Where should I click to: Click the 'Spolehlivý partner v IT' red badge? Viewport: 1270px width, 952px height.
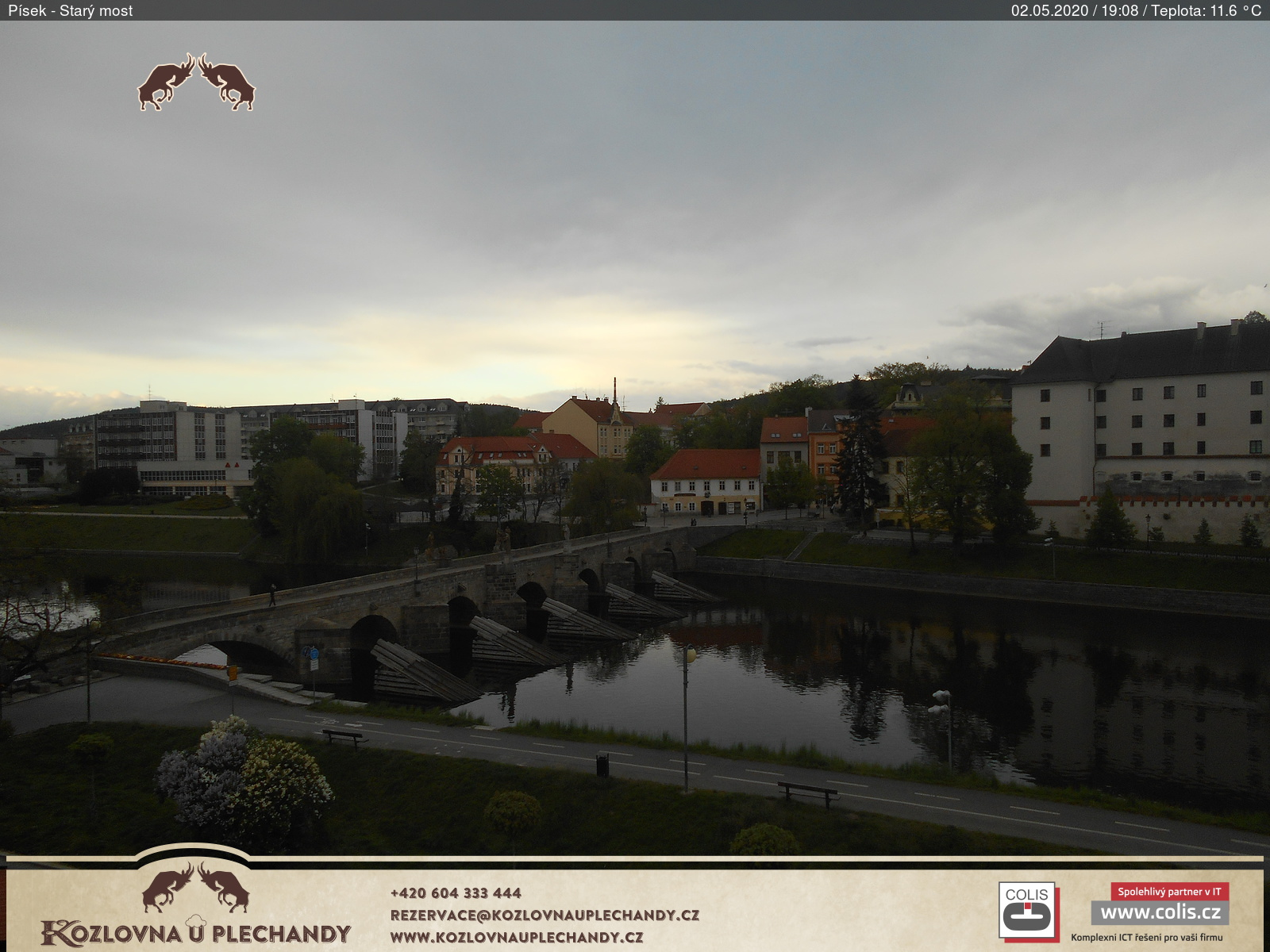click(x=1169, y=892)
